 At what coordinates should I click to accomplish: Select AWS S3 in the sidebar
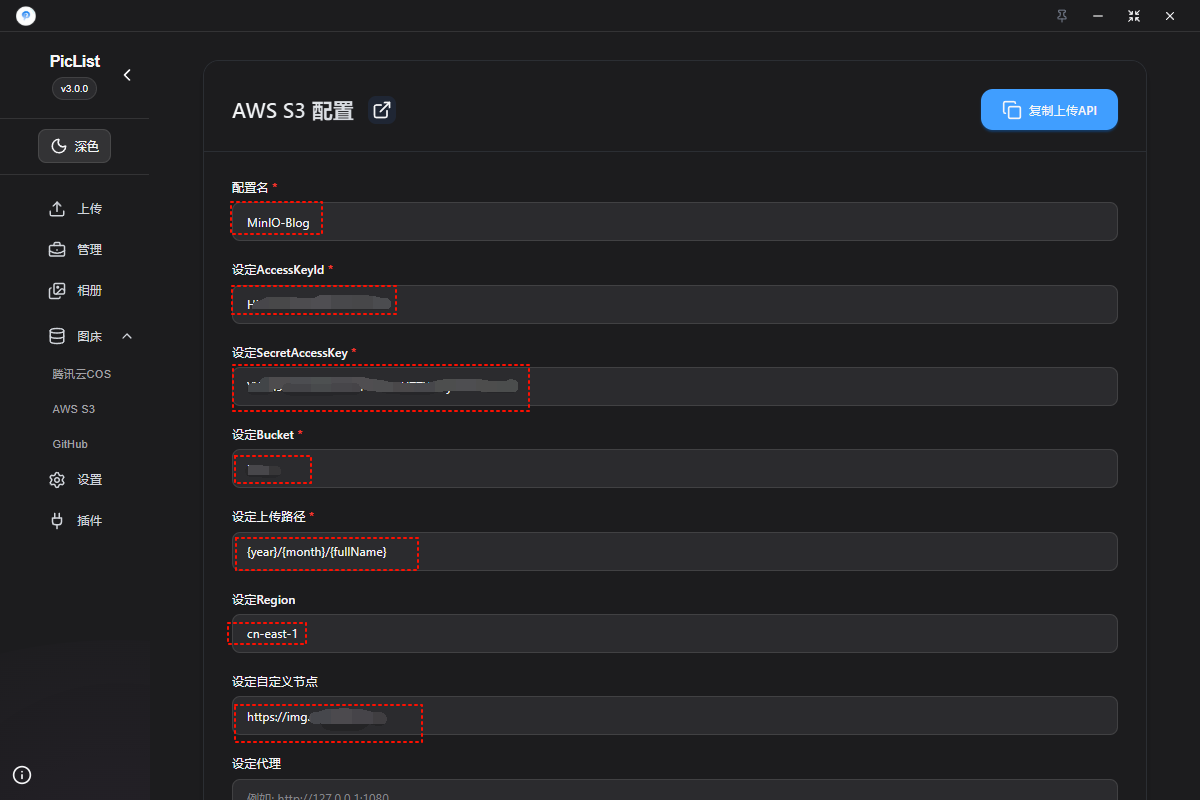click(x=74, y=409)
